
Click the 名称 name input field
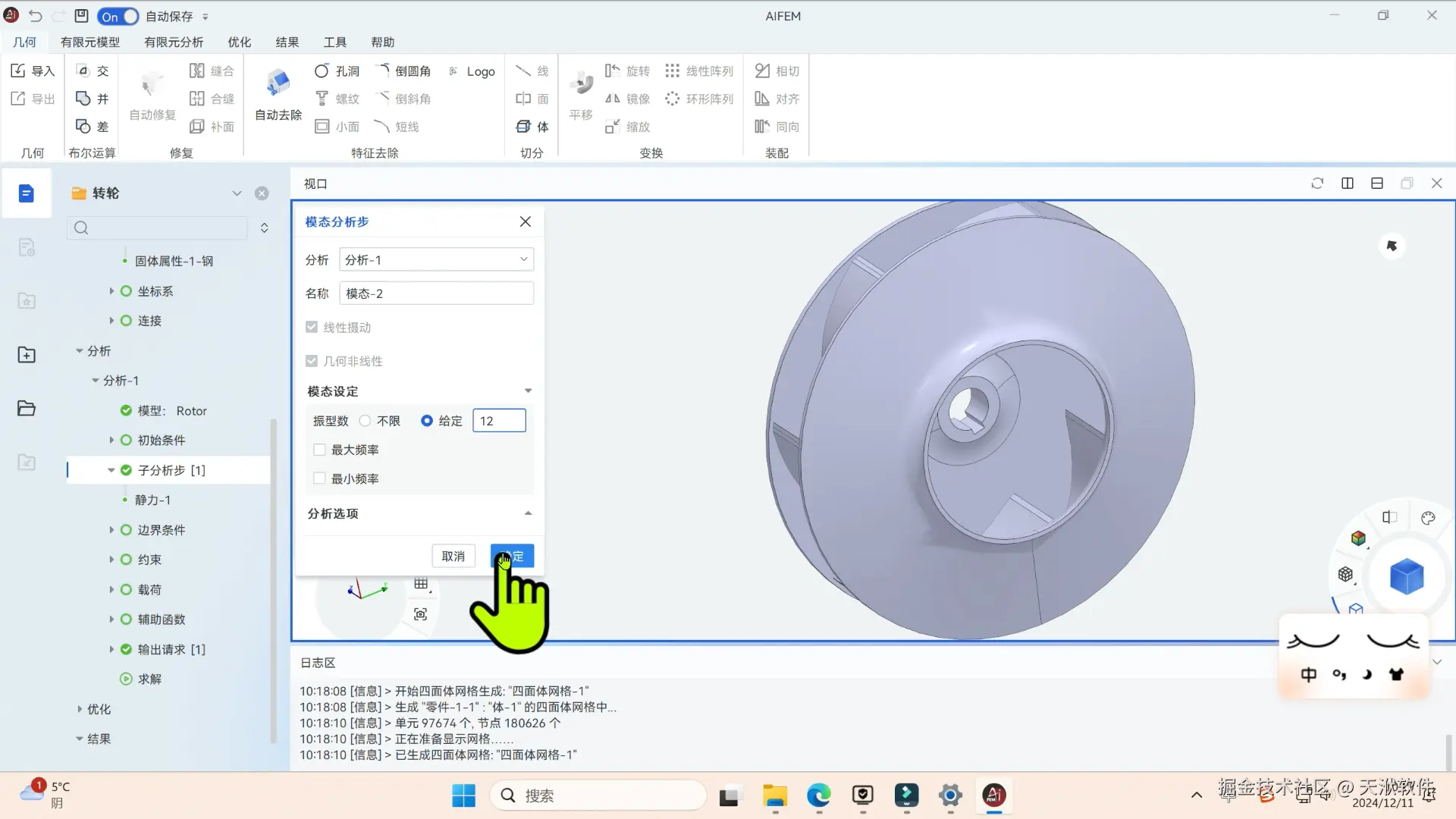(436, 293)
